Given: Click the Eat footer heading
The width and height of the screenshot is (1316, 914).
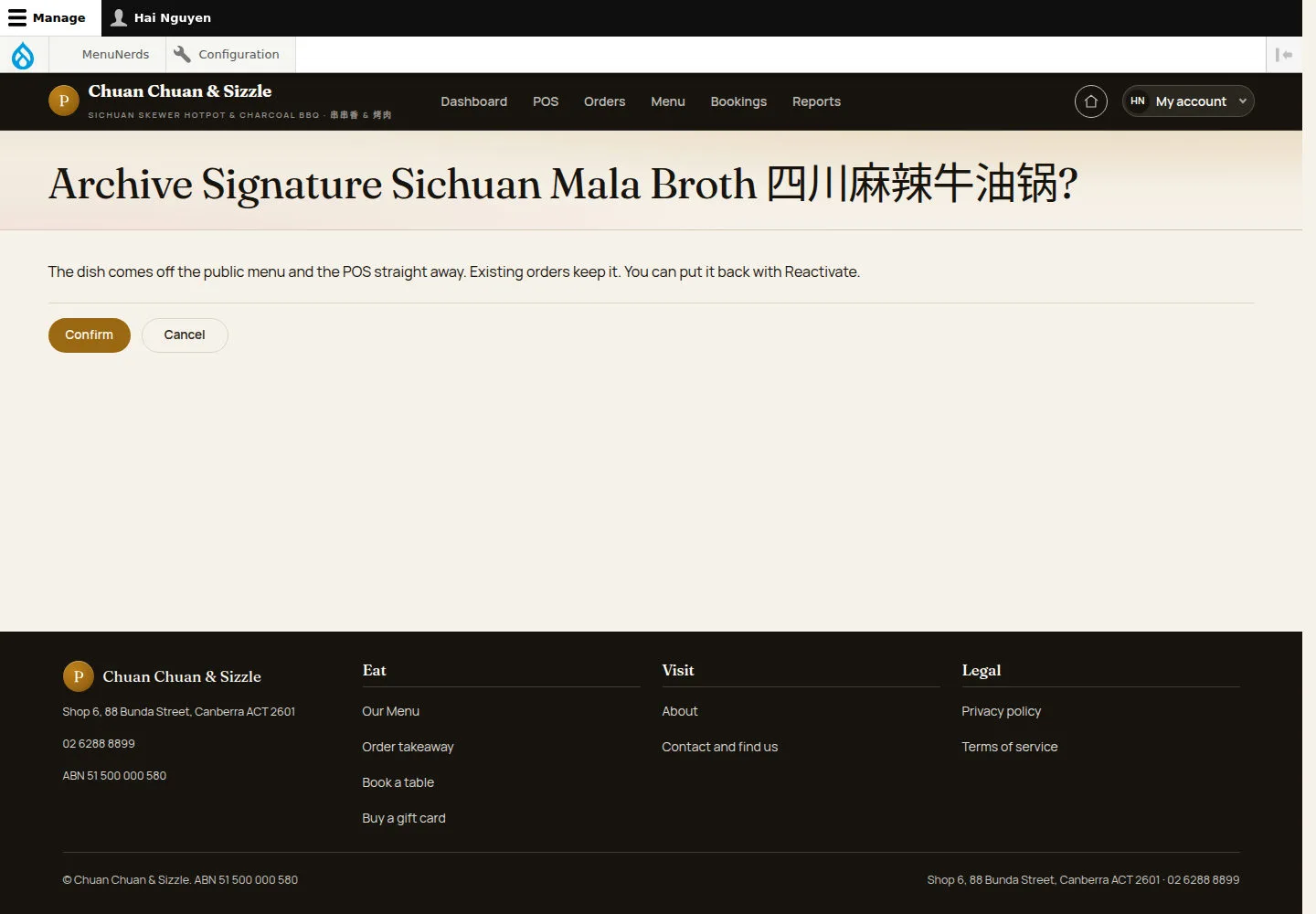Looking at the screenshot, I should pyautogui.click(x=374, y=671).
